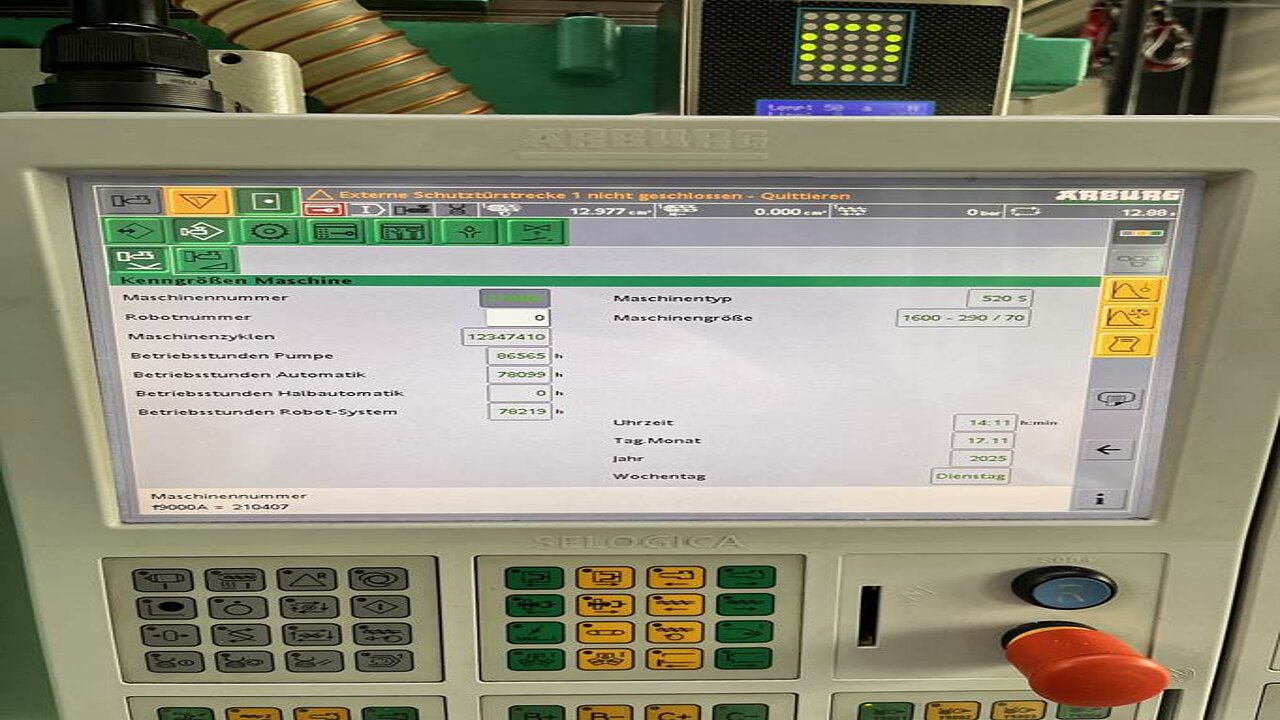Select the gray machine icon at top-left
The image size is (1280, 720).
(129, 201)
